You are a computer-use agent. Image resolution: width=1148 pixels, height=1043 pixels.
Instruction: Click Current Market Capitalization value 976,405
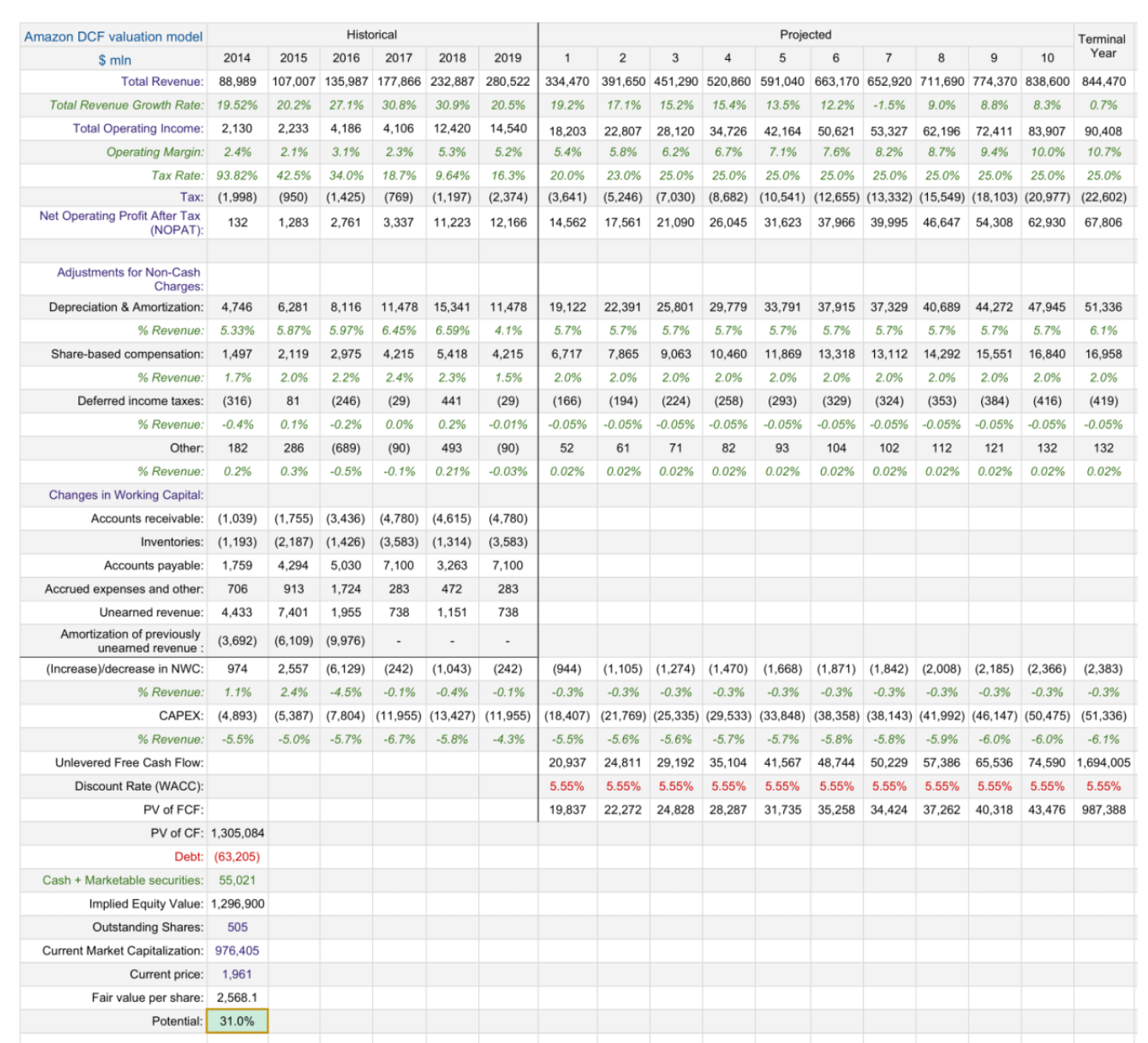(x=237, y=951)
